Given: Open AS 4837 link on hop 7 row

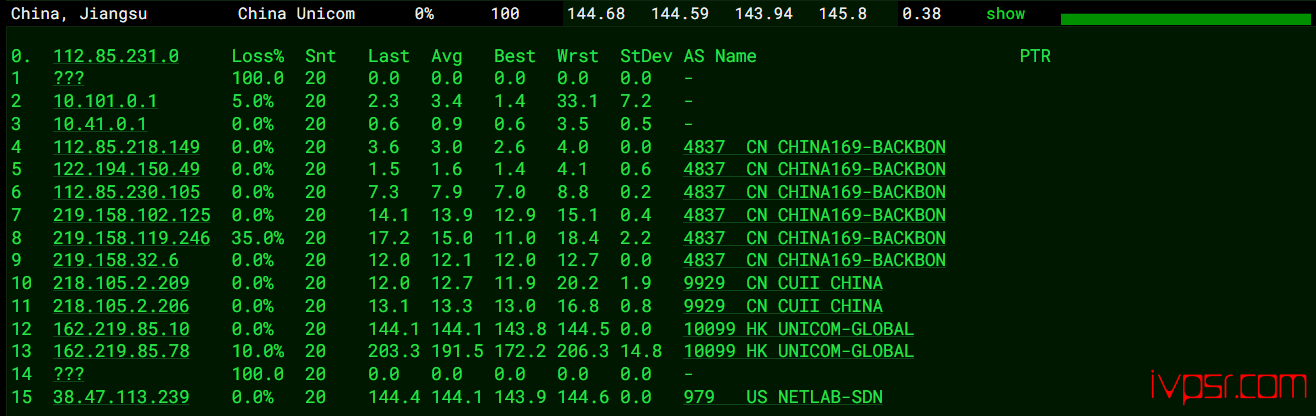Looking at the screenshot, I should pos(815,215).
